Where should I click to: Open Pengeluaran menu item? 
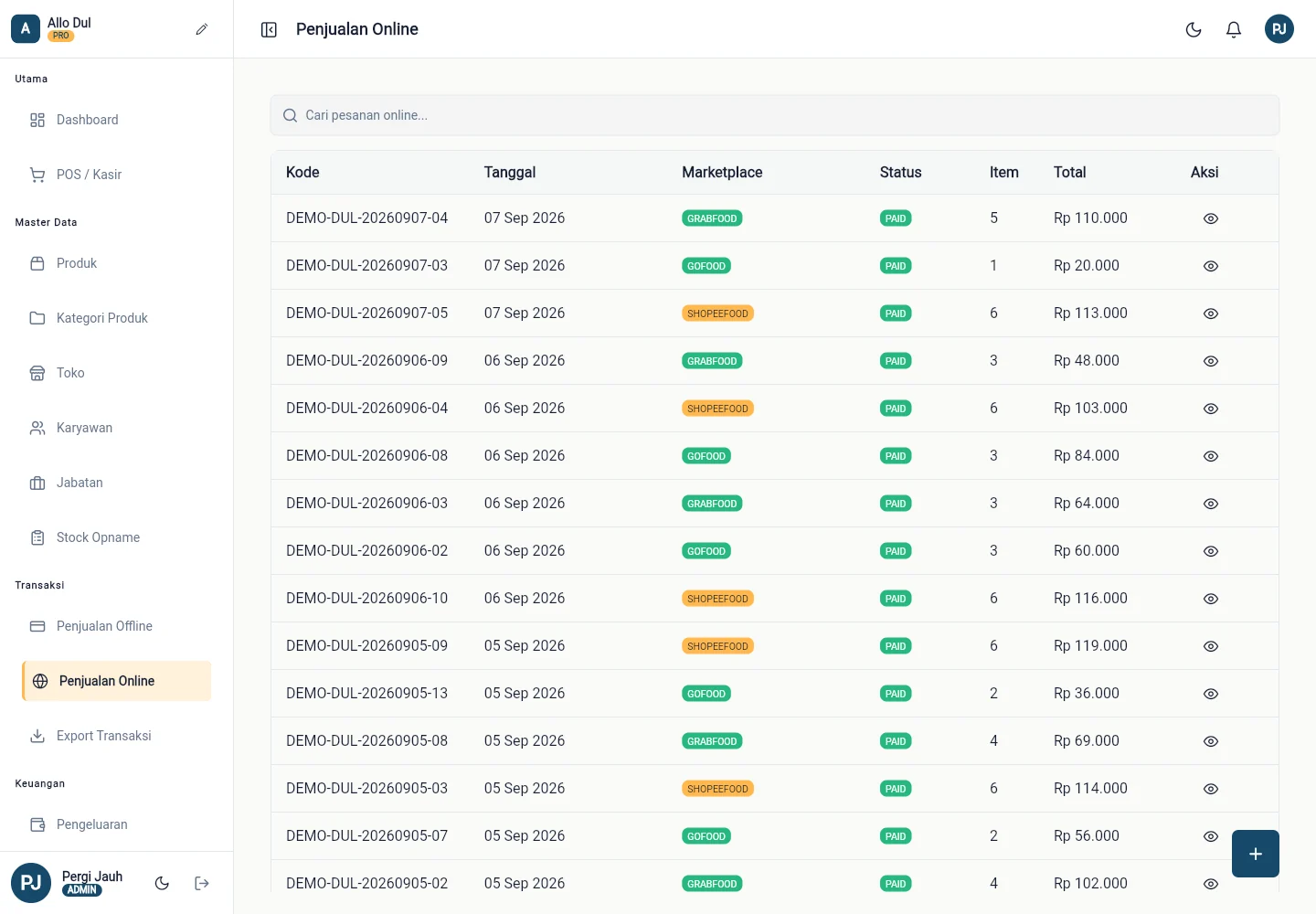click(x=117, y=824)
